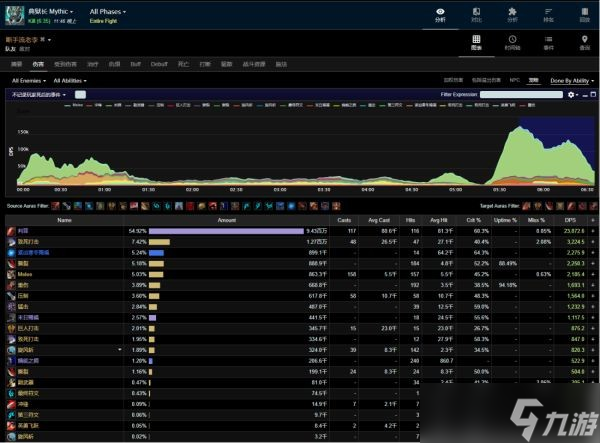Select the 时间轴 timeline view icon
Screen dimensions: 600x443
[512, 42]
